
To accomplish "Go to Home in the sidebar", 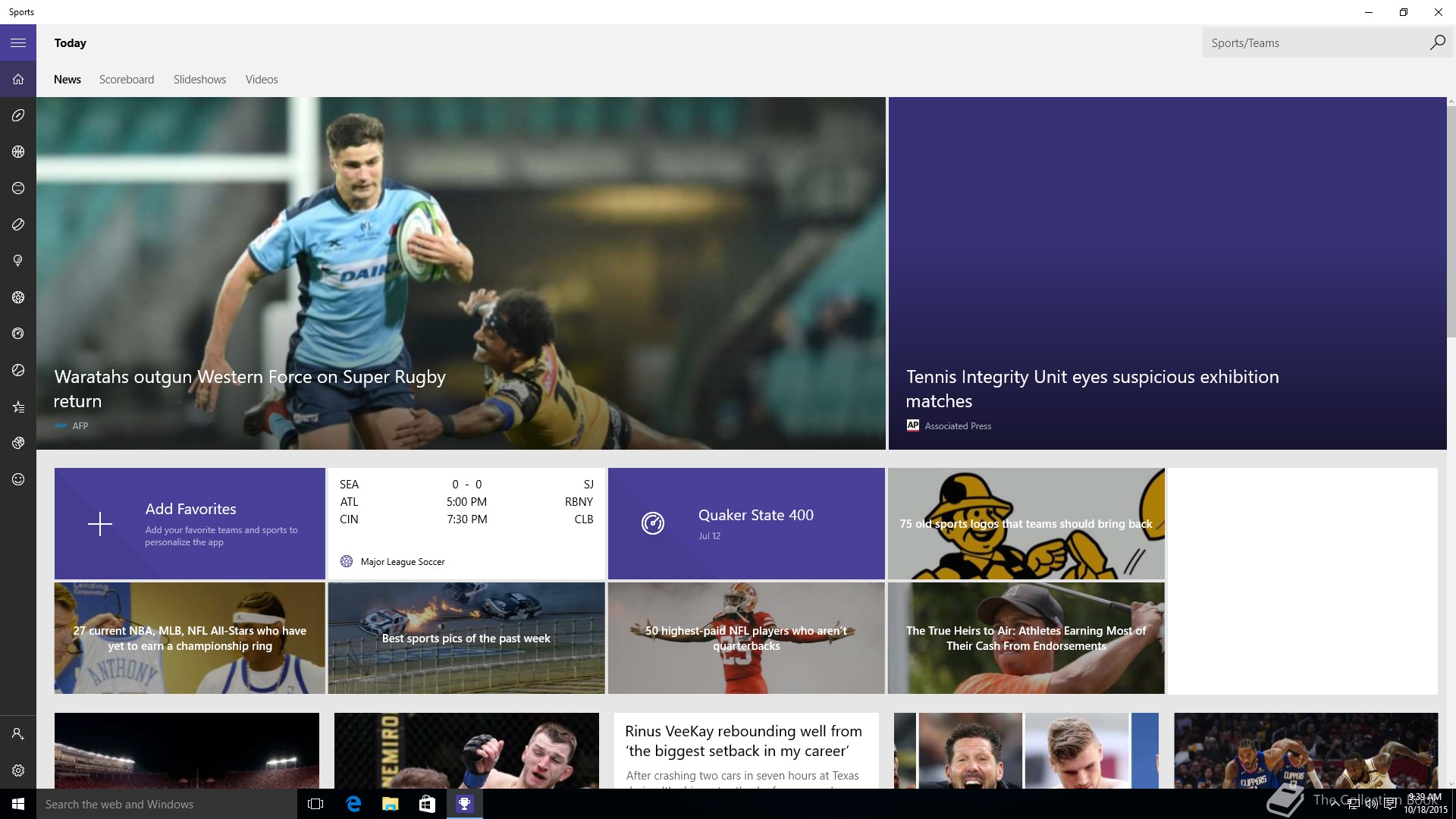I will click(18, 79).
